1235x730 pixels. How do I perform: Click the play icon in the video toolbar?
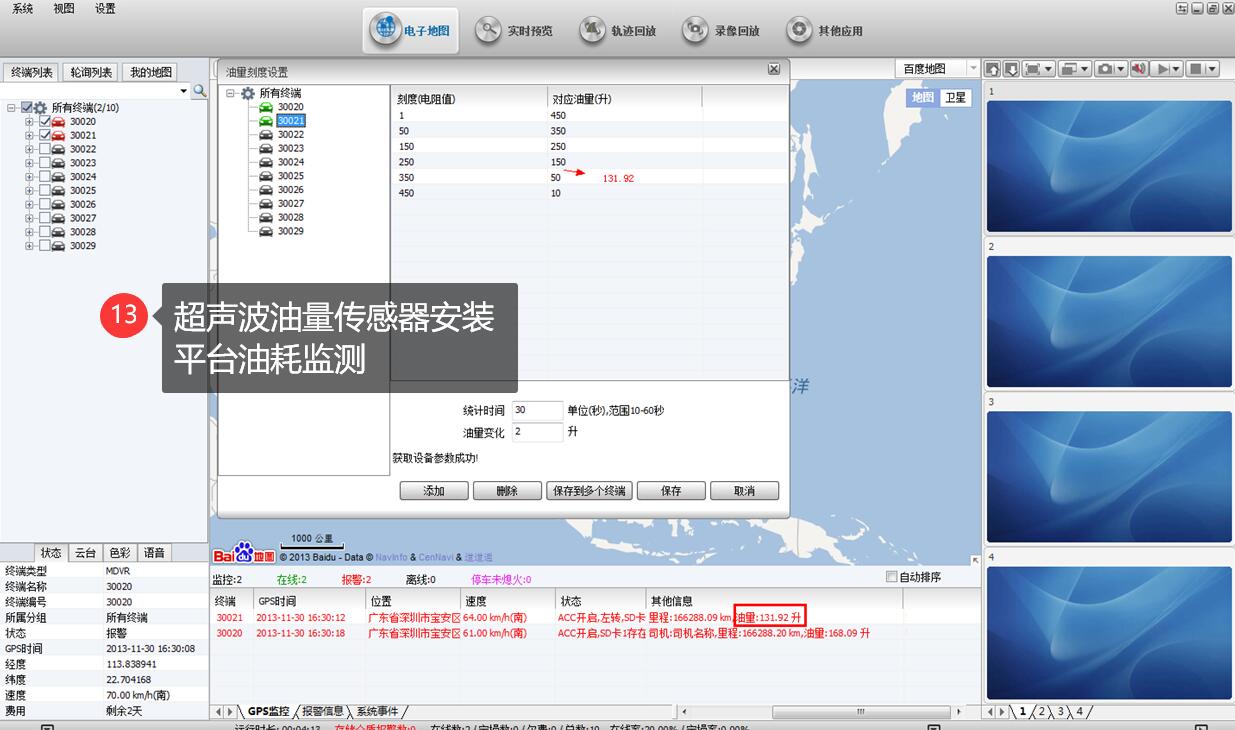[x=1162, y=69]
